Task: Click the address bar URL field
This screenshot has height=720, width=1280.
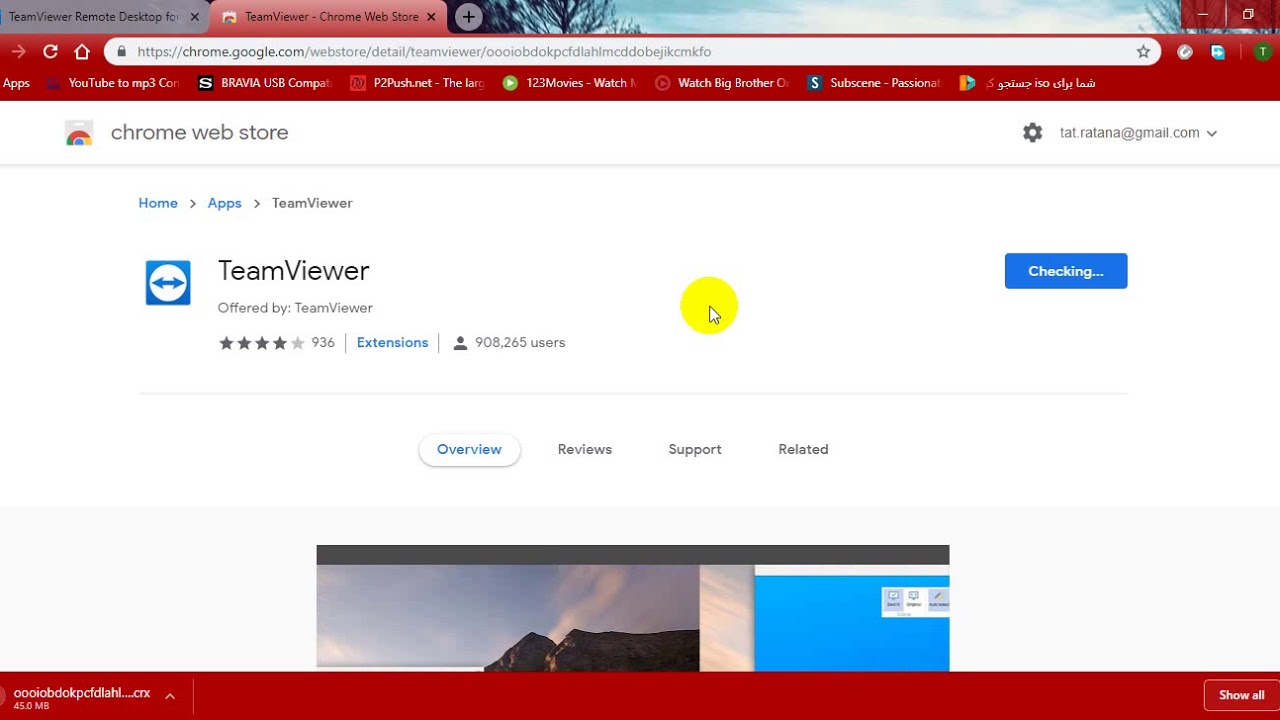Action: click(630, 52)
